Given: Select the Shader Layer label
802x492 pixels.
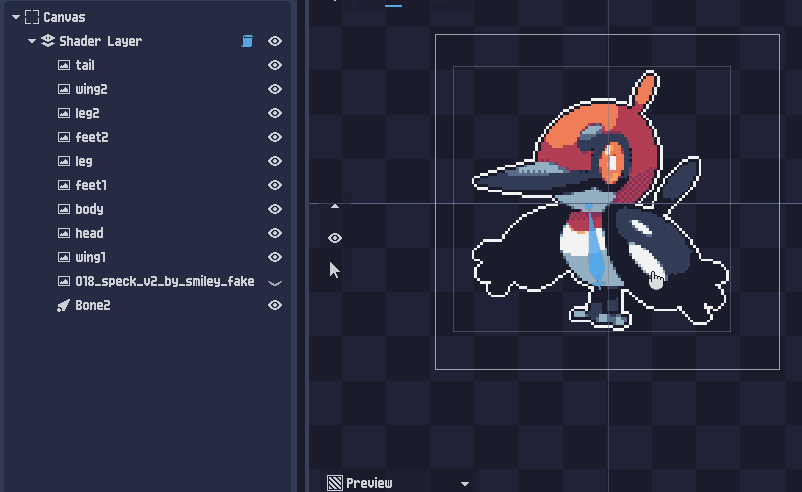Looking at the screenshot, I should pyautogui.click(x=100, y=41).
